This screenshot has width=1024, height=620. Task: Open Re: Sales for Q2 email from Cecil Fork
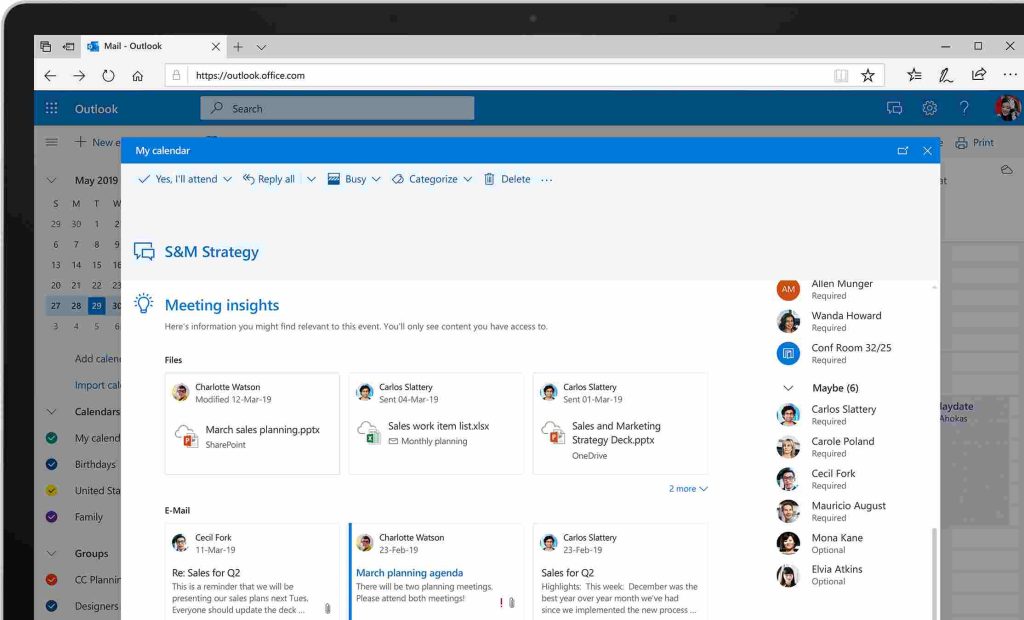tap(252, 572)
